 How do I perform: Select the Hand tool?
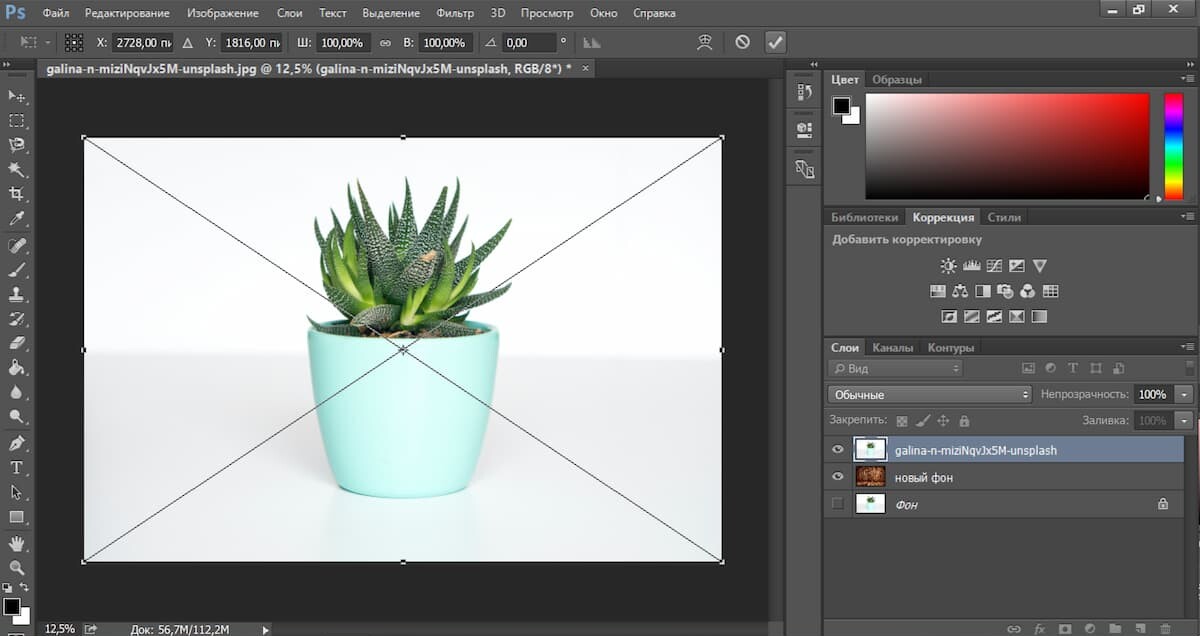(x=17, y=544)
